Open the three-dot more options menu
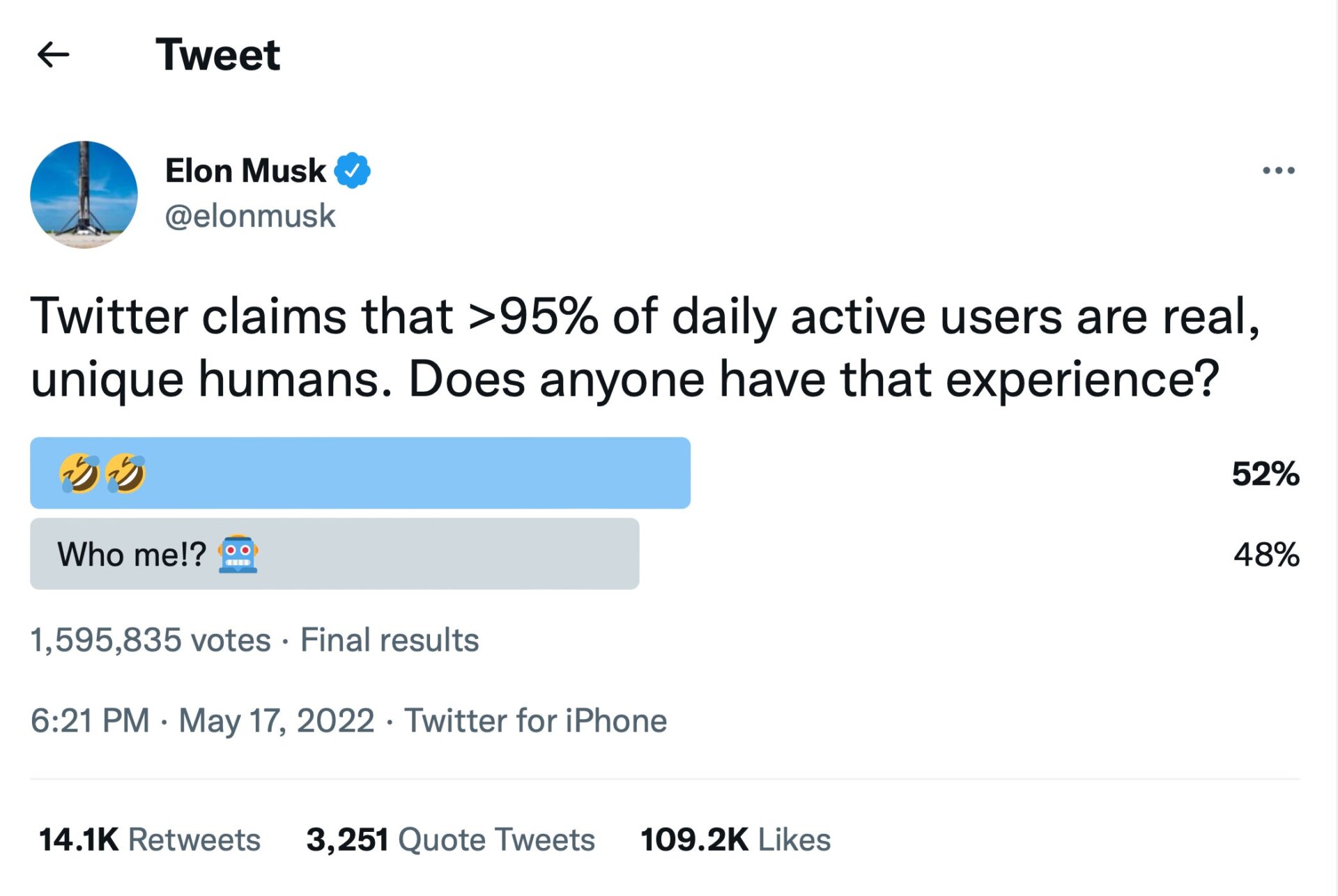Screen dimensions: 1338x896 pos(1278,171)
